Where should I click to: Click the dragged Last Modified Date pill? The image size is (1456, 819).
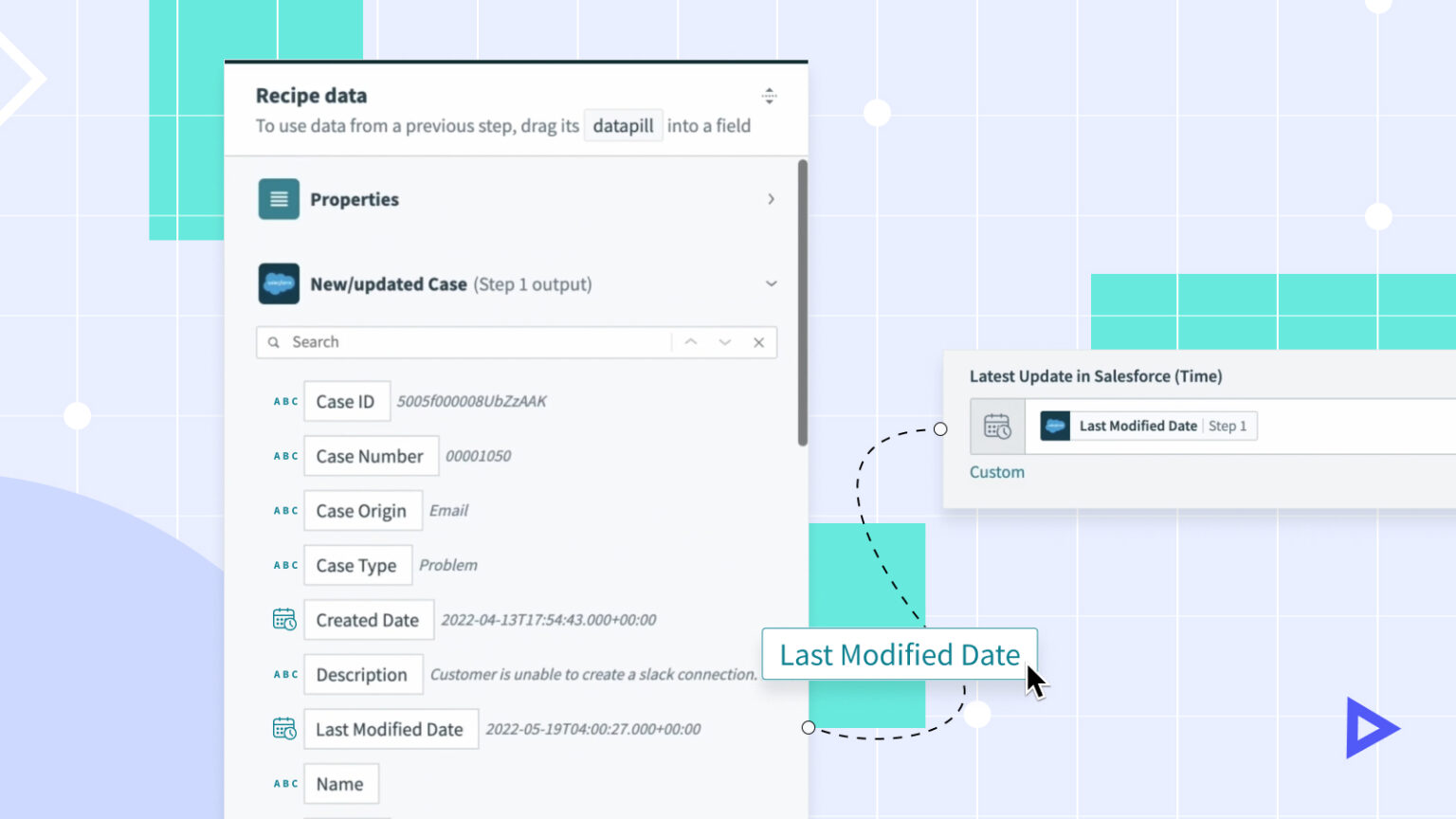(x=899, y=654)
